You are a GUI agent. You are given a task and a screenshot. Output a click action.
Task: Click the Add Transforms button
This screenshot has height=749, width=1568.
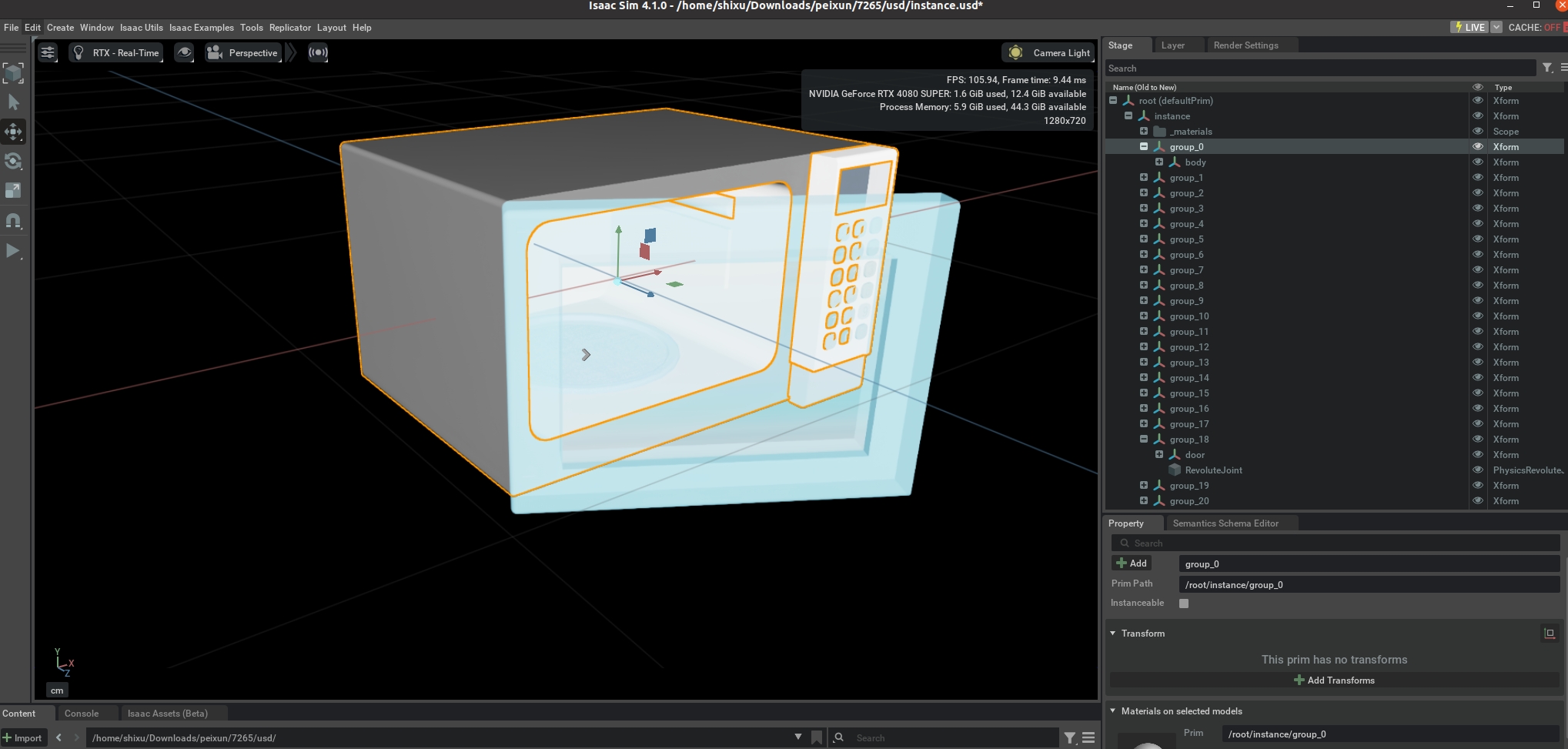click(1333, 680)
